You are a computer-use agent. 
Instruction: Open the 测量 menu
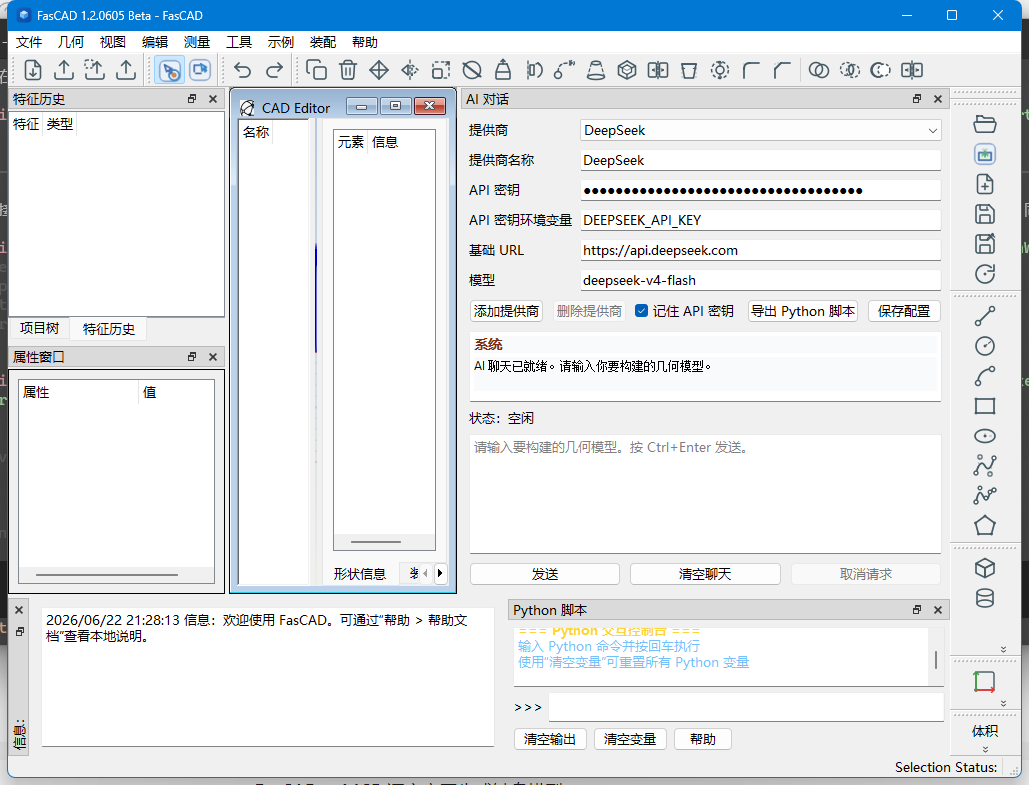[x=197, y=42]
